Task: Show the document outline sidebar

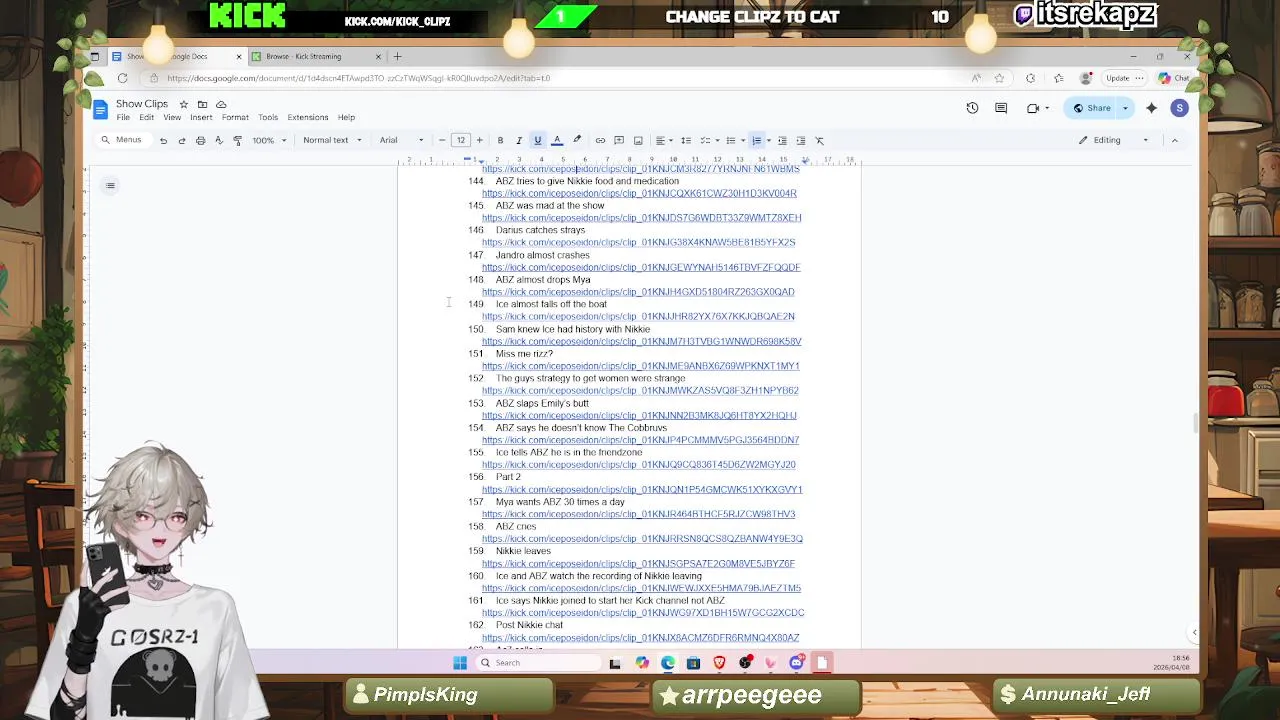Action: click(110, 185)
